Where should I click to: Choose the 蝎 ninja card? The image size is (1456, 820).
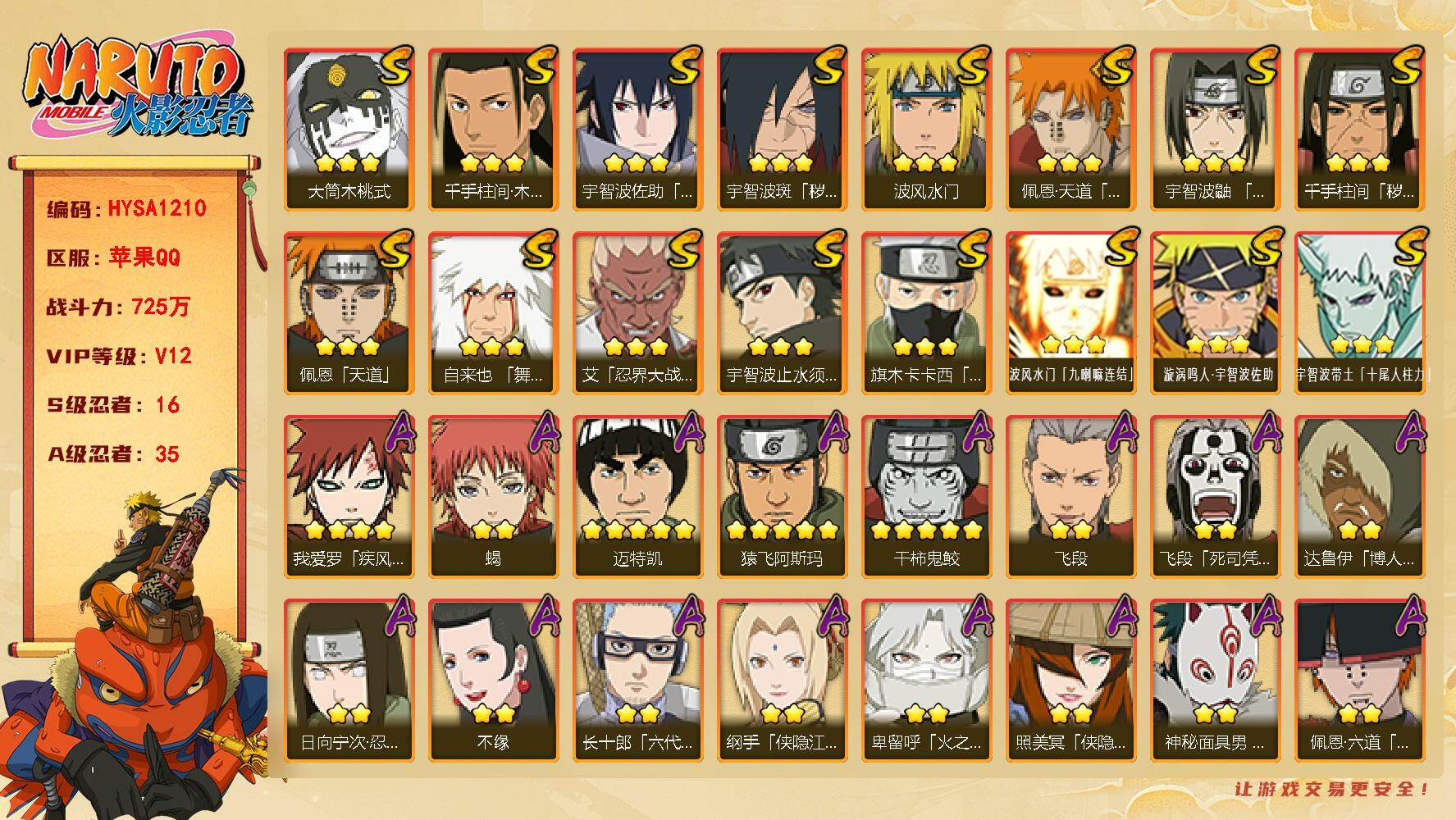pyautogui.click(x=493, y=497)
